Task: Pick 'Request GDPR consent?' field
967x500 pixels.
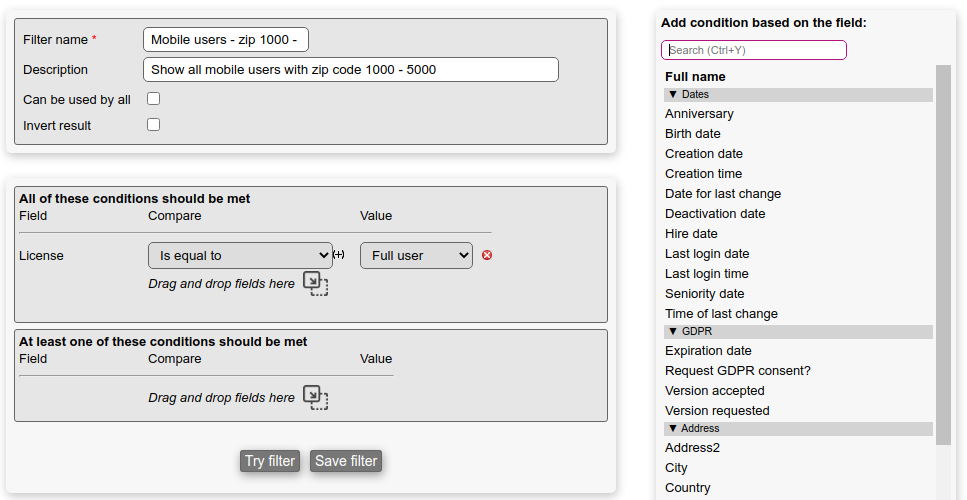Action: click(738, 371)
